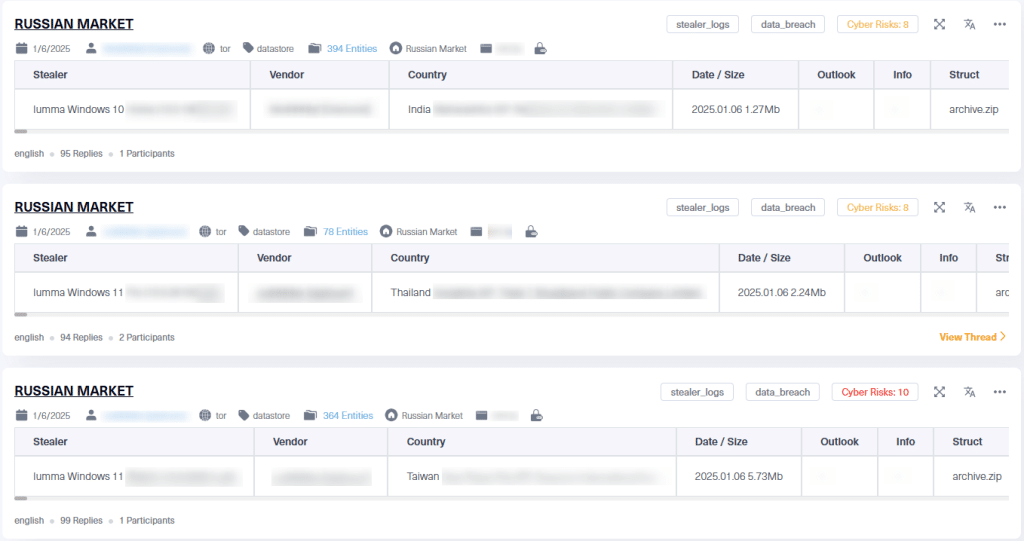
Task: Click Outlook column header in Thailand table
Action: pos(882,257)
